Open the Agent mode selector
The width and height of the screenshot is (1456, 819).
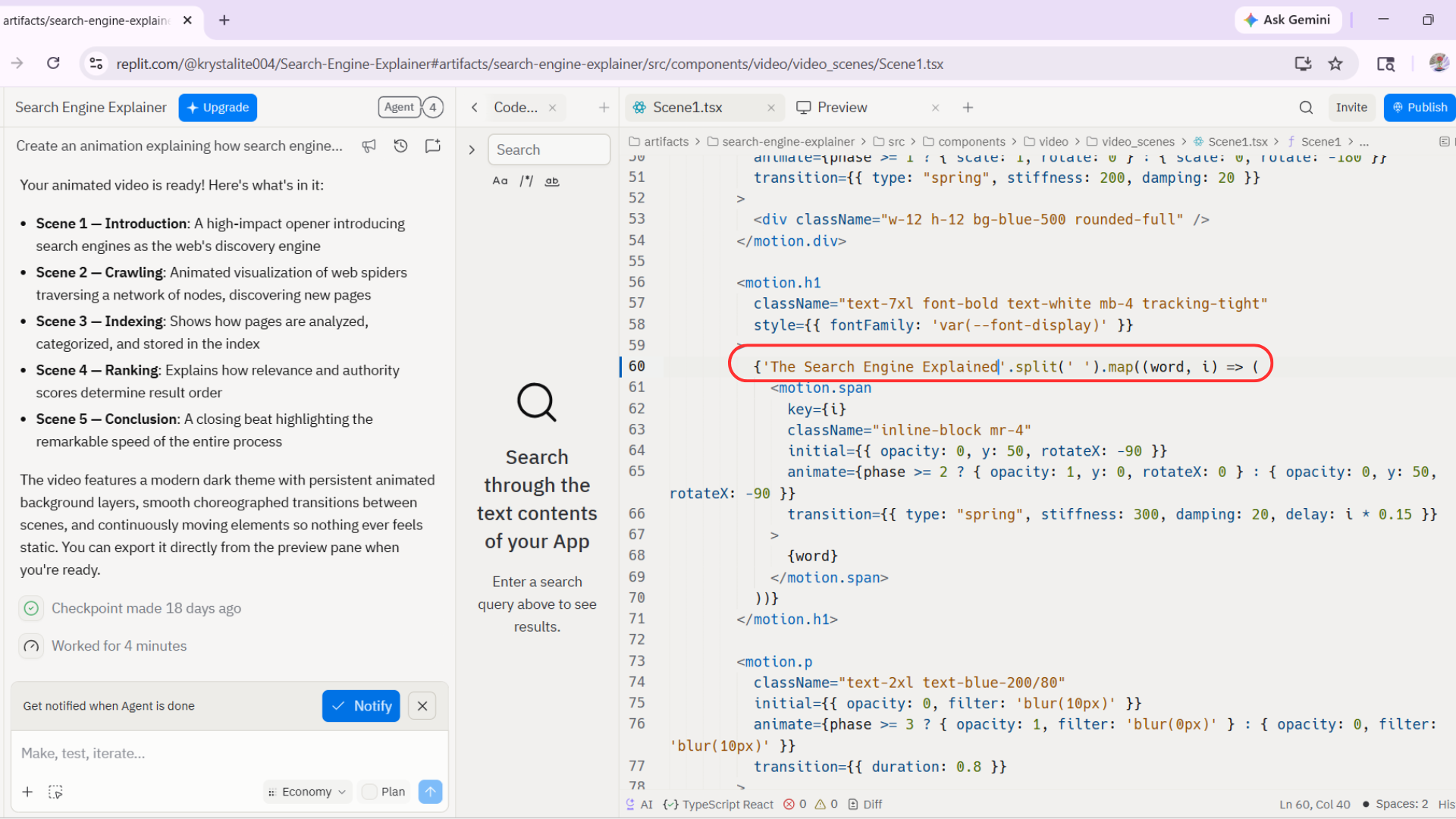(x=400, y=108)
